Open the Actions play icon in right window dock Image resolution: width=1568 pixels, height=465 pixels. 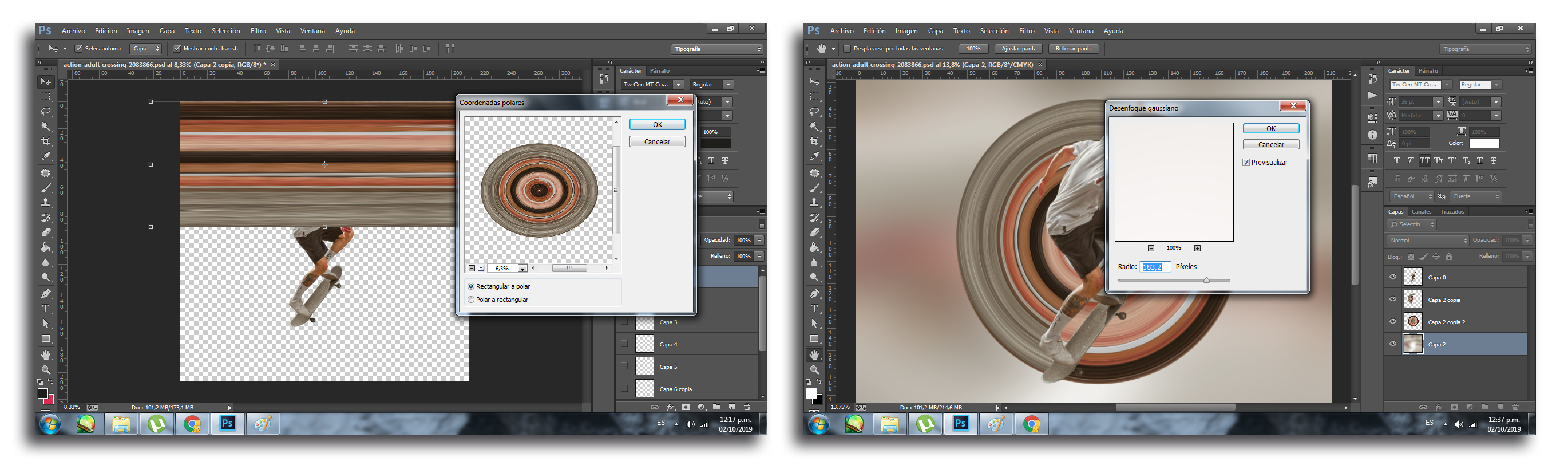click(1372, 96)
